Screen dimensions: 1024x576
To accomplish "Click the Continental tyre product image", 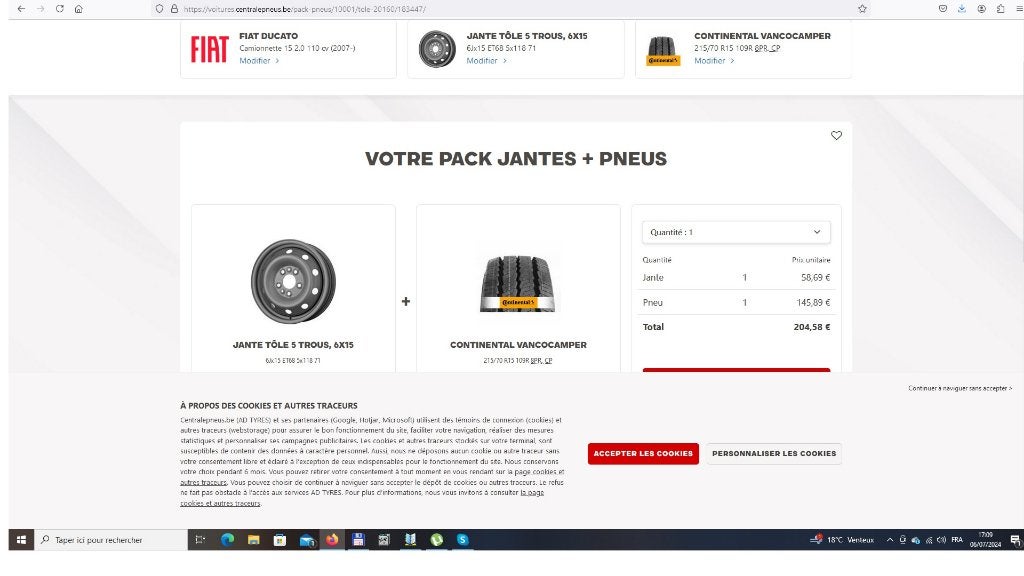I will tap(518, 283).
